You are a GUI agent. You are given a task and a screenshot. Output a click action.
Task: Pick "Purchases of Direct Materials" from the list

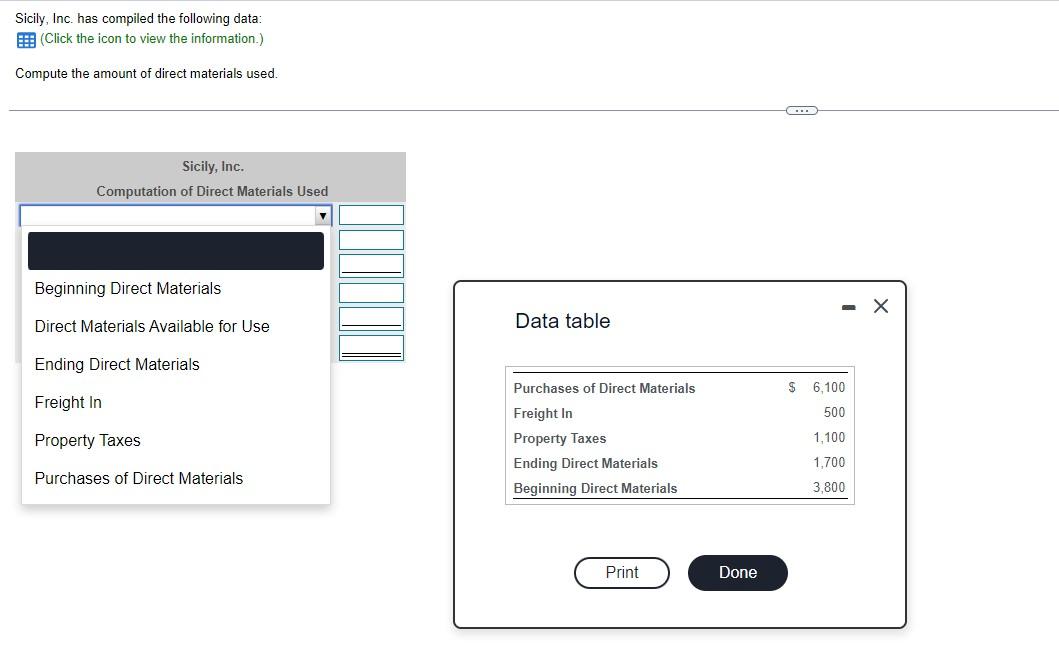pyautogui.click(x=138, y=478)
